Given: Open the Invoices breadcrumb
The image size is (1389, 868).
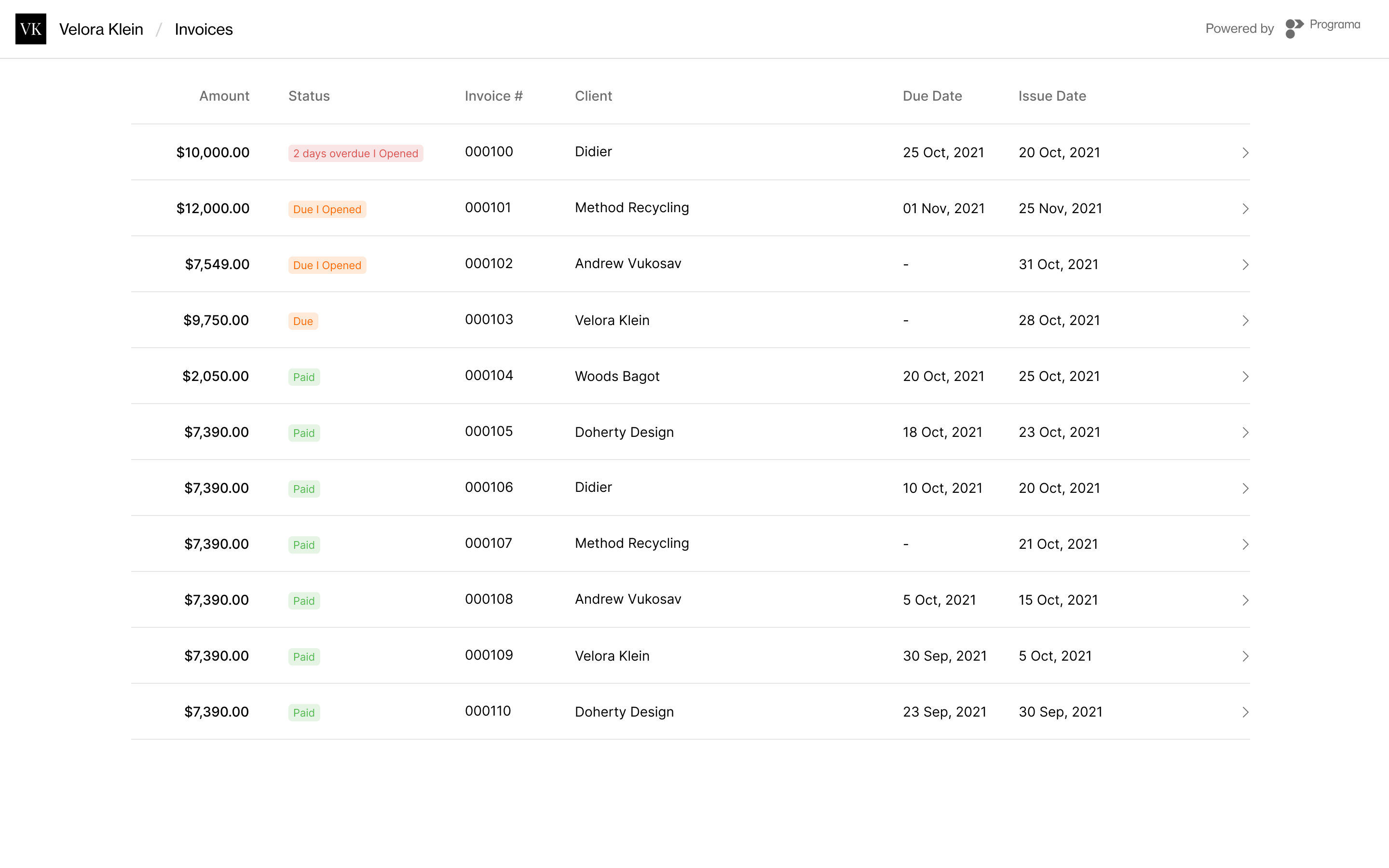Looking at the screenshot, I should tap(204, 29).
